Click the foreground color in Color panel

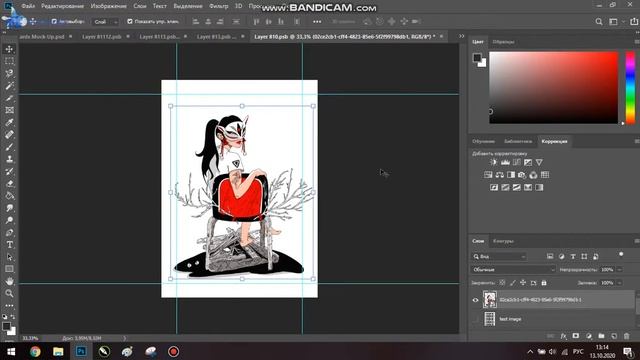[x=477, y=58]
